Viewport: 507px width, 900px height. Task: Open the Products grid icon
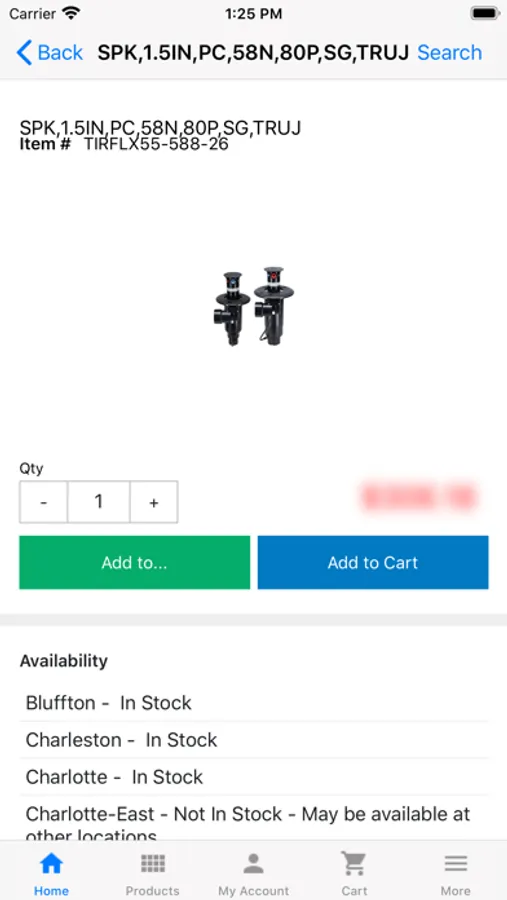[x=153, y=863]
